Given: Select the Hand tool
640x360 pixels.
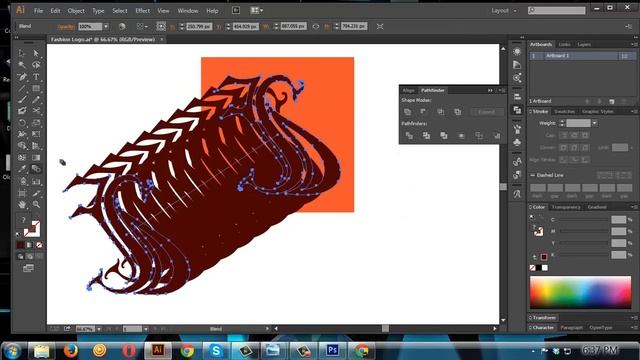Looking at the screenshot, I should point(22,204).
